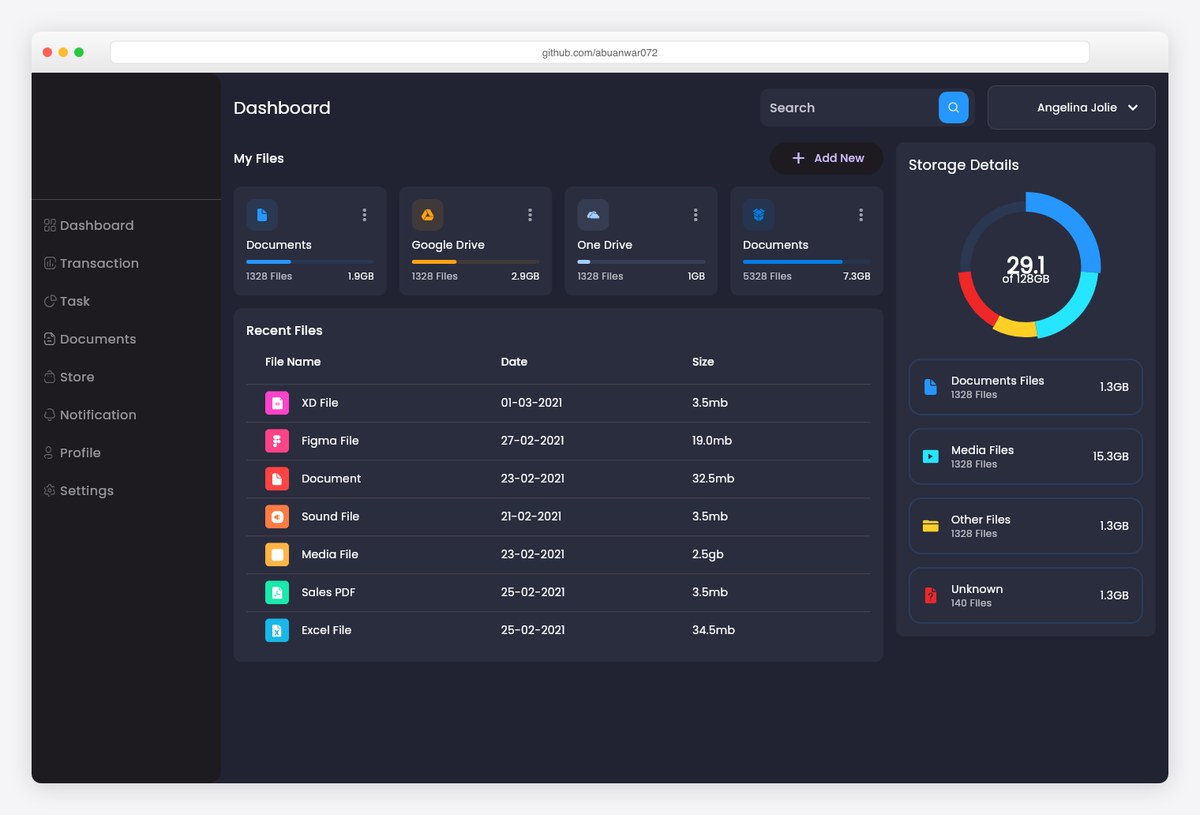Image resolution: width=1200 pixels, height=815 pixels.
Task: Click the Settings gear icon in sidebar
Action: (x=49, y=491)
